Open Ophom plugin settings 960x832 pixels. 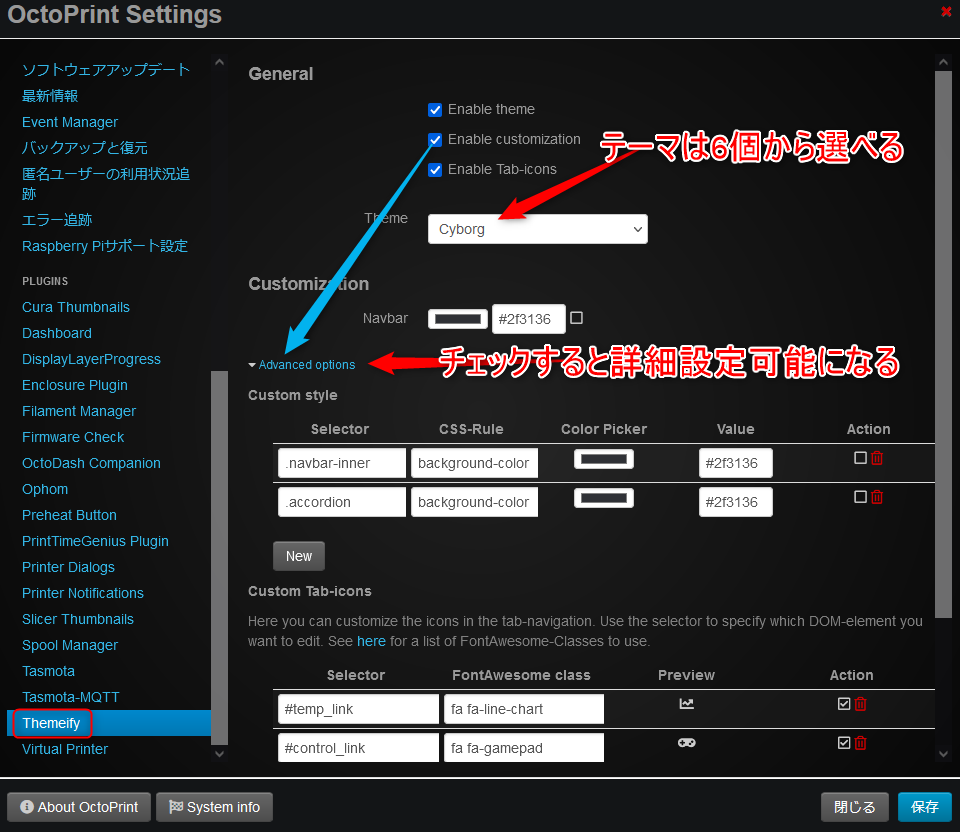point(45,489)
